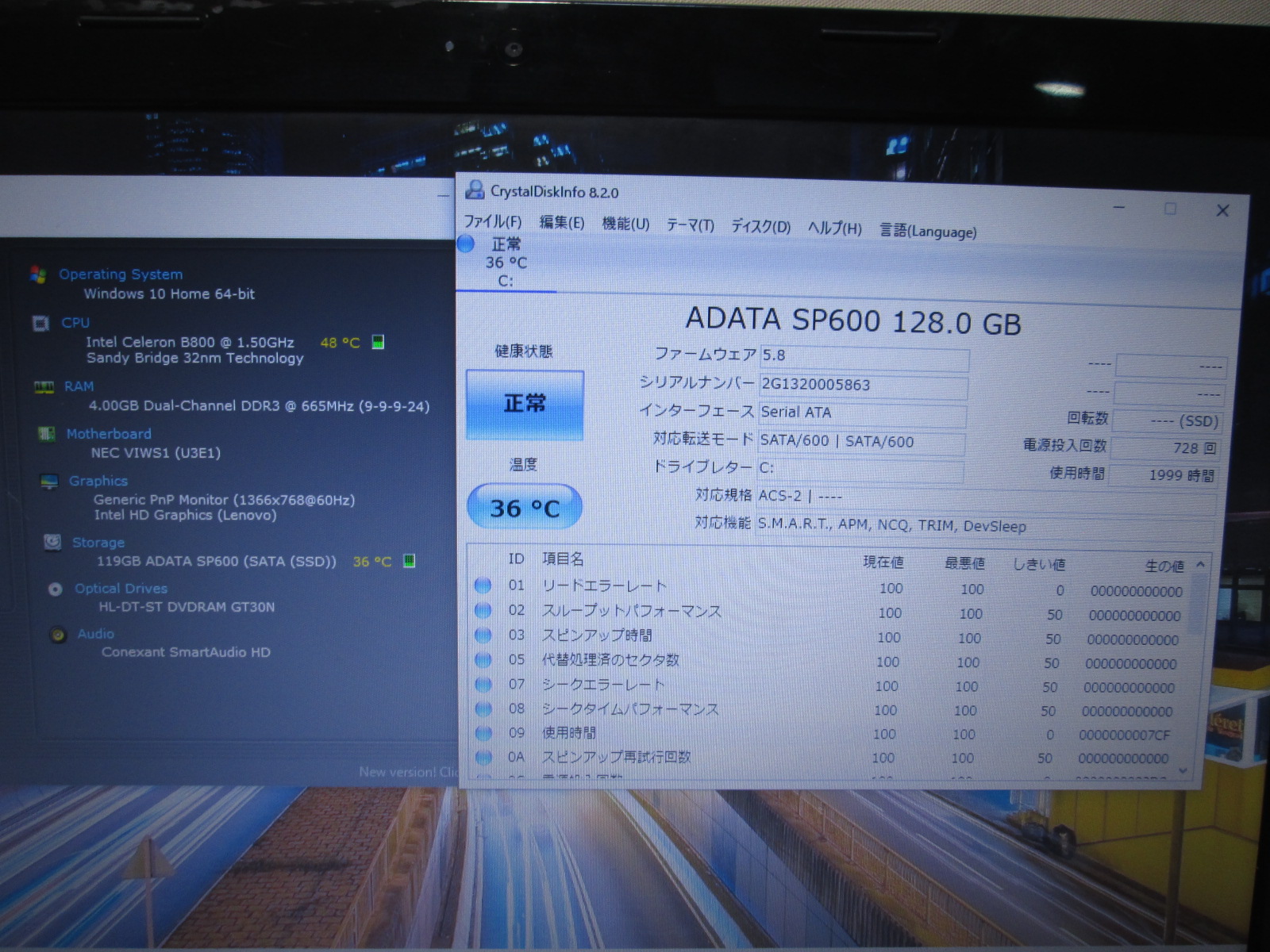Open the Storage section link in Speccy
Viewport: 1270px width, 952px height.
(x=98, y=543)
